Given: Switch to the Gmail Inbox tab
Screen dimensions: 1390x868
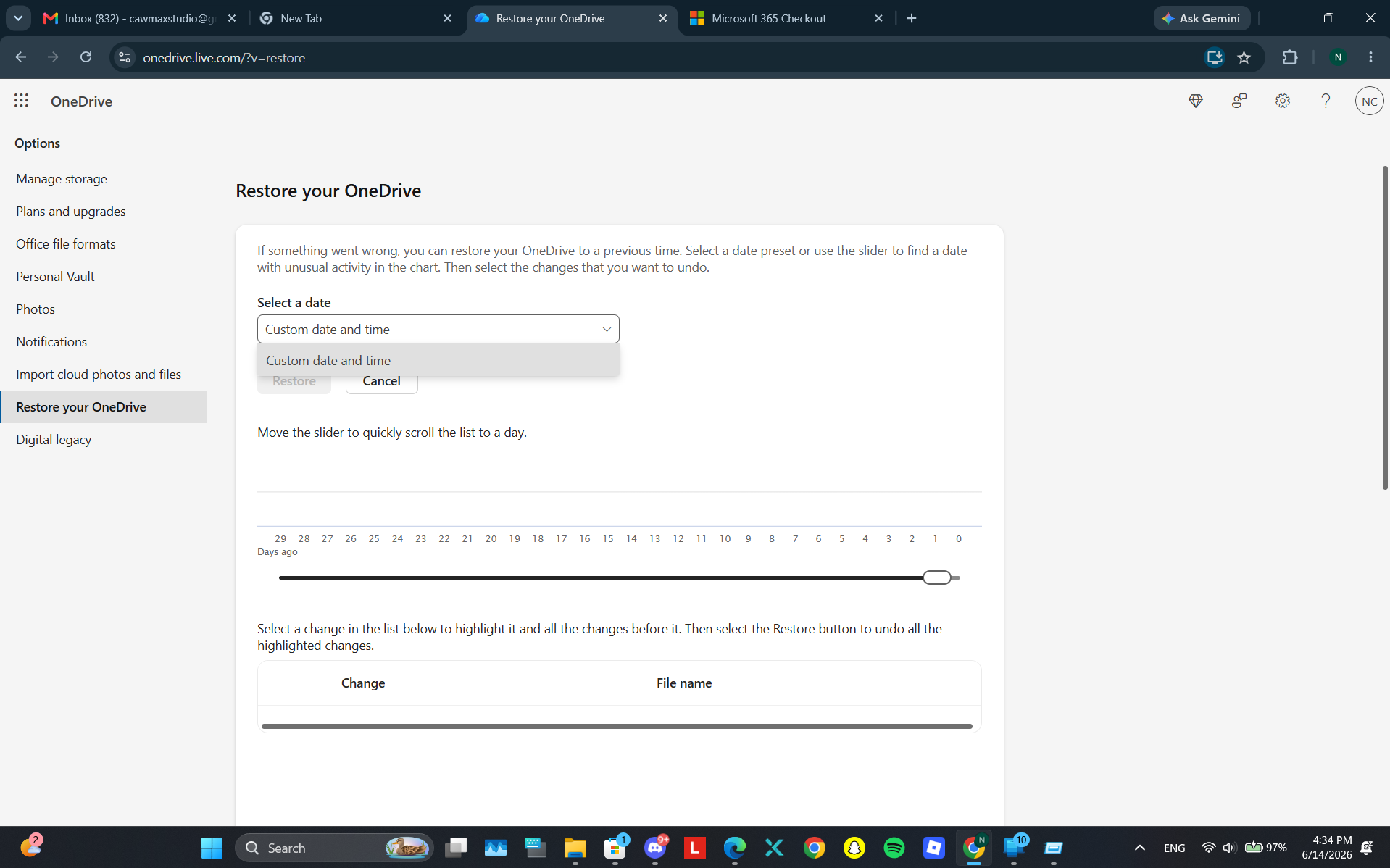Looking at the screenshot, I should click(139, 18).
